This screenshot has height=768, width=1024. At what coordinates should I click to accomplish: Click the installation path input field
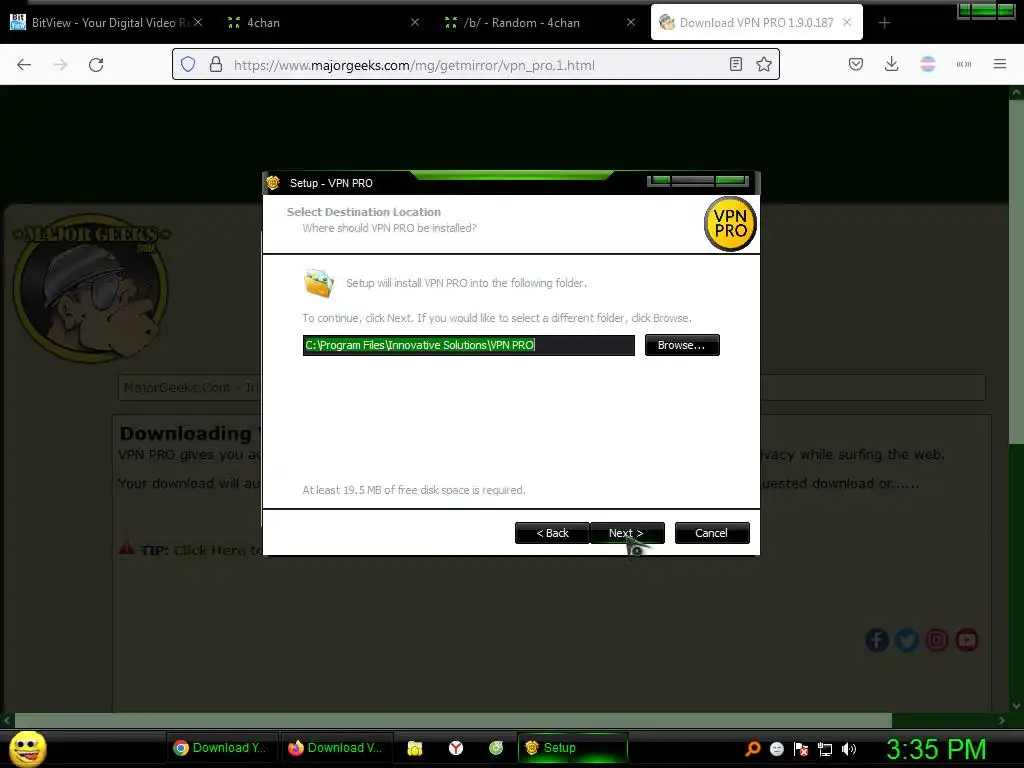468,345
